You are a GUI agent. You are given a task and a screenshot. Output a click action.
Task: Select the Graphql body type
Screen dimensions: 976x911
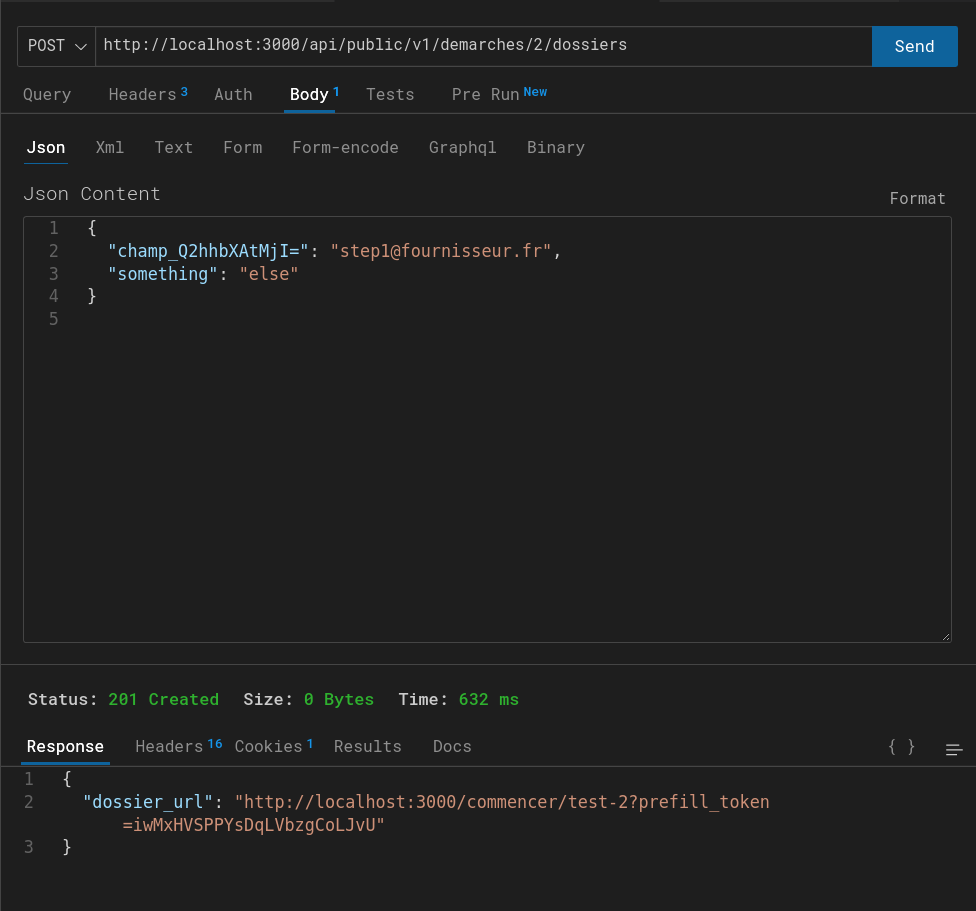tap(462, 147)
